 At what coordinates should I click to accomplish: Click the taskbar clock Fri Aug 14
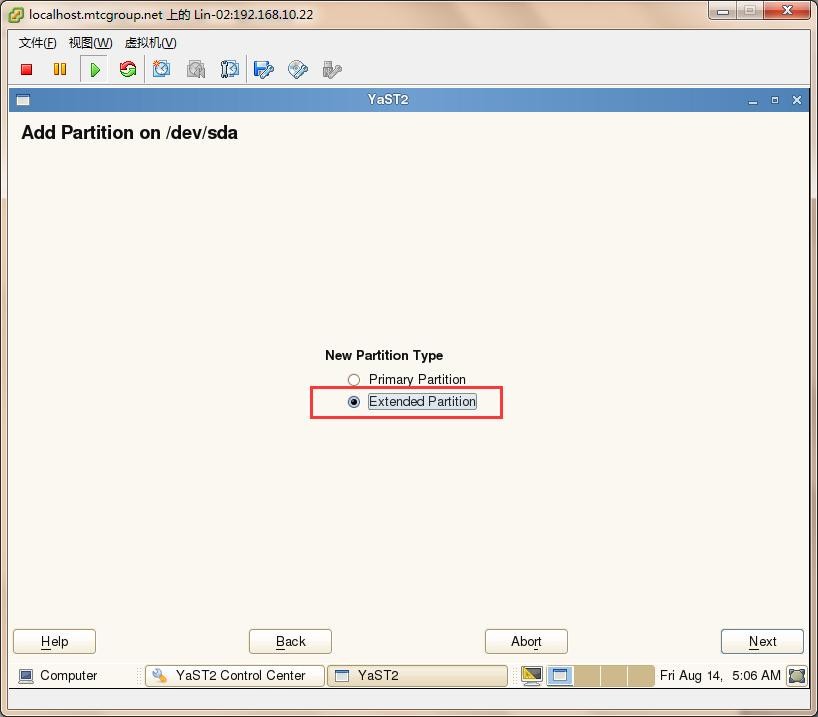[x=720, y=676]
